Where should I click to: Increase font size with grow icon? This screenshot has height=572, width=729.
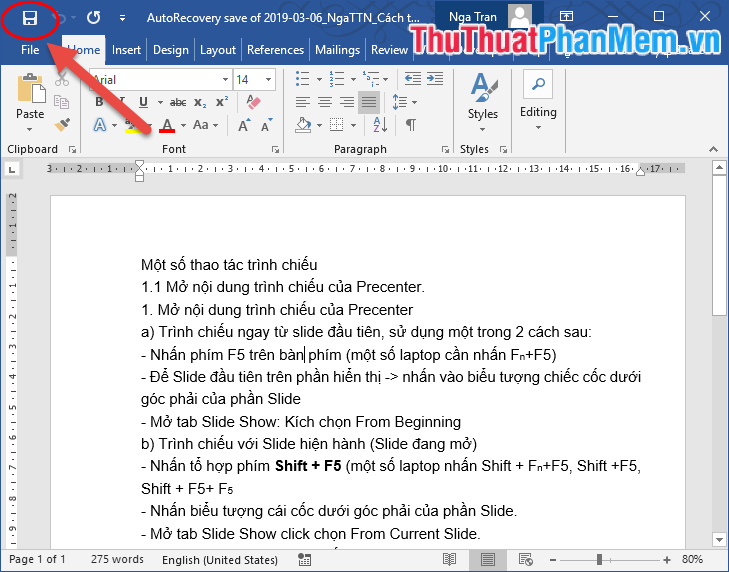pos(244,125)
